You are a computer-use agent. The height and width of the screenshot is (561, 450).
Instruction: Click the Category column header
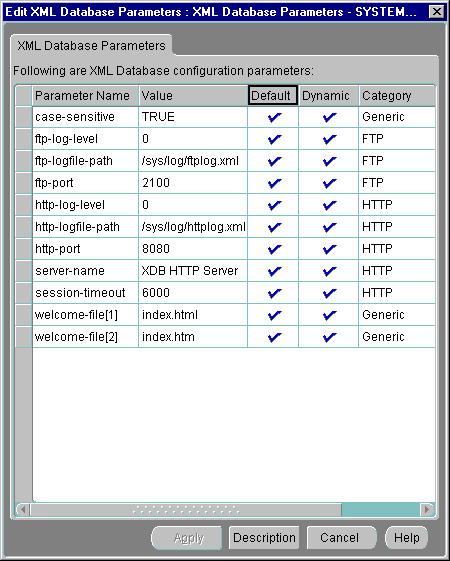point(397,96)
